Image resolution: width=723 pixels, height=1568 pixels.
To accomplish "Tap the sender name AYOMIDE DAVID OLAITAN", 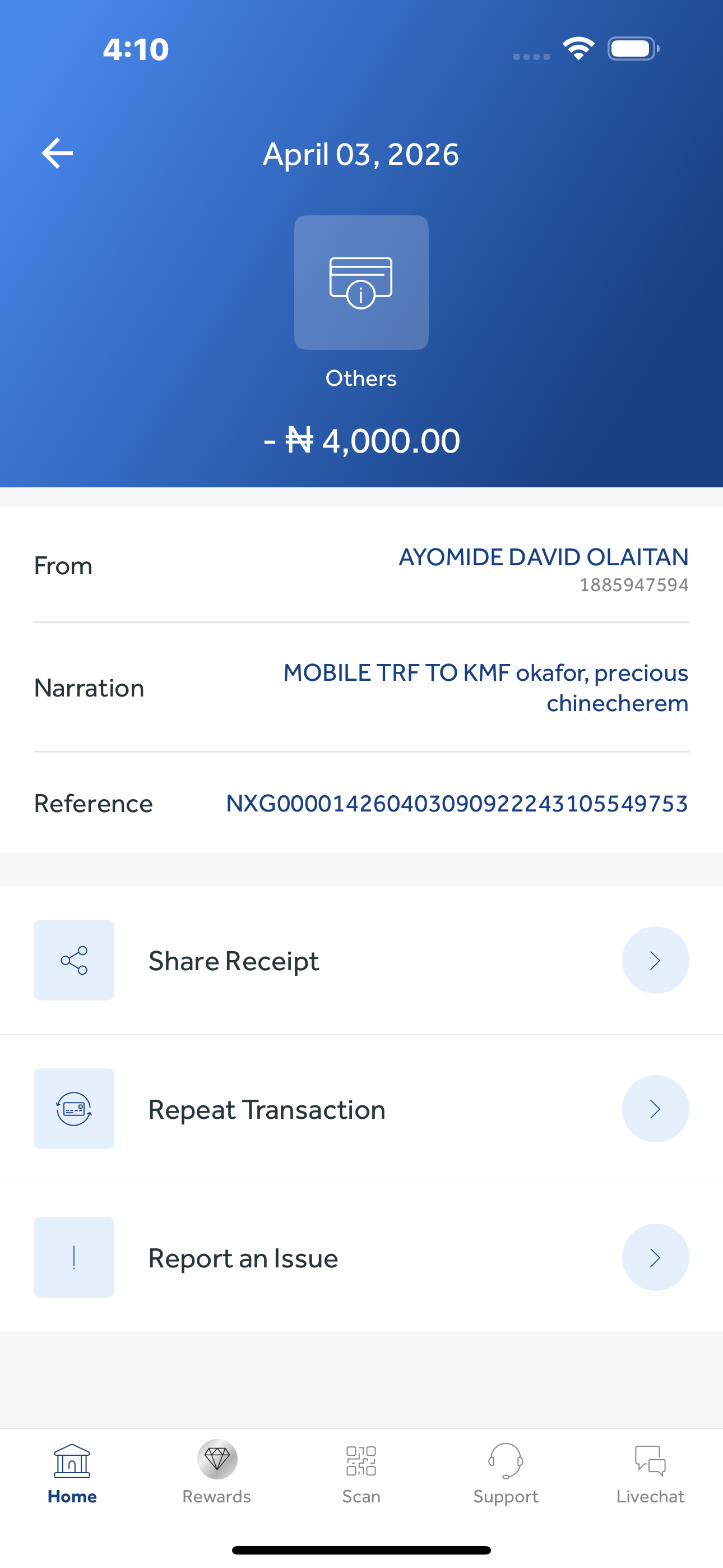I will [x=543, y=557].
